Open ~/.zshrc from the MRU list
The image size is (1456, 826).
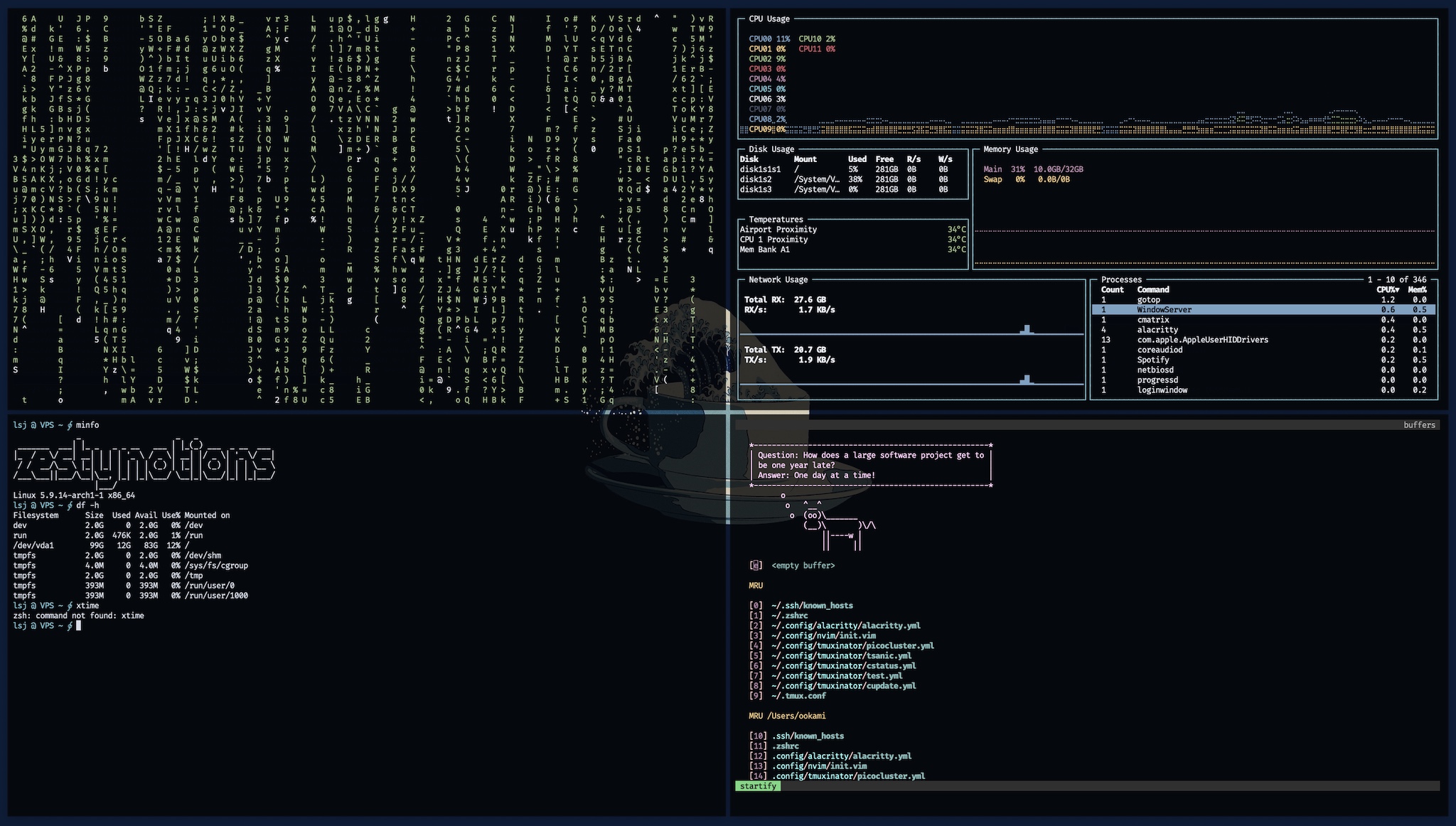(x=789, y=616)
